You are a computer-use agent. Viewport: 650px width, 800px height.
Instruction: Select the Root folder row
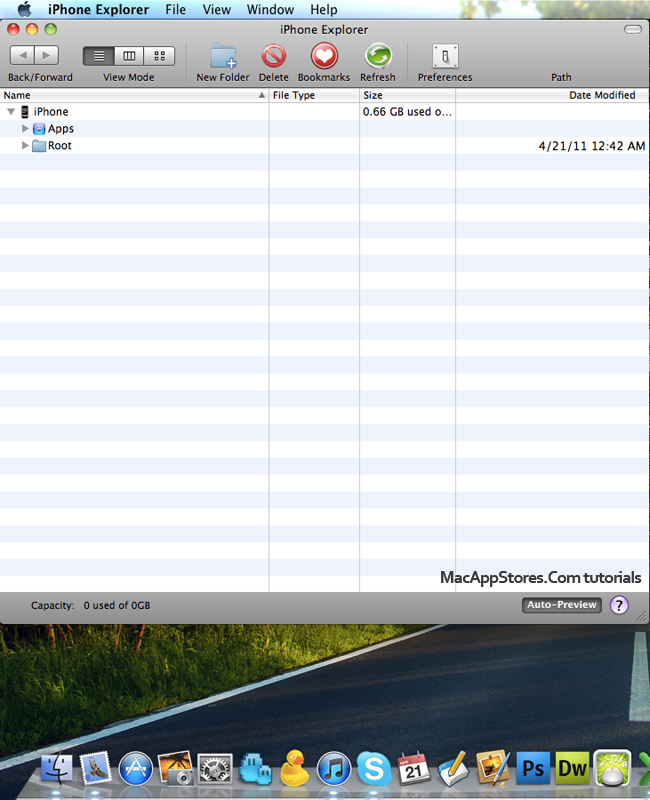pyautogui.click(x=324, y=145)
